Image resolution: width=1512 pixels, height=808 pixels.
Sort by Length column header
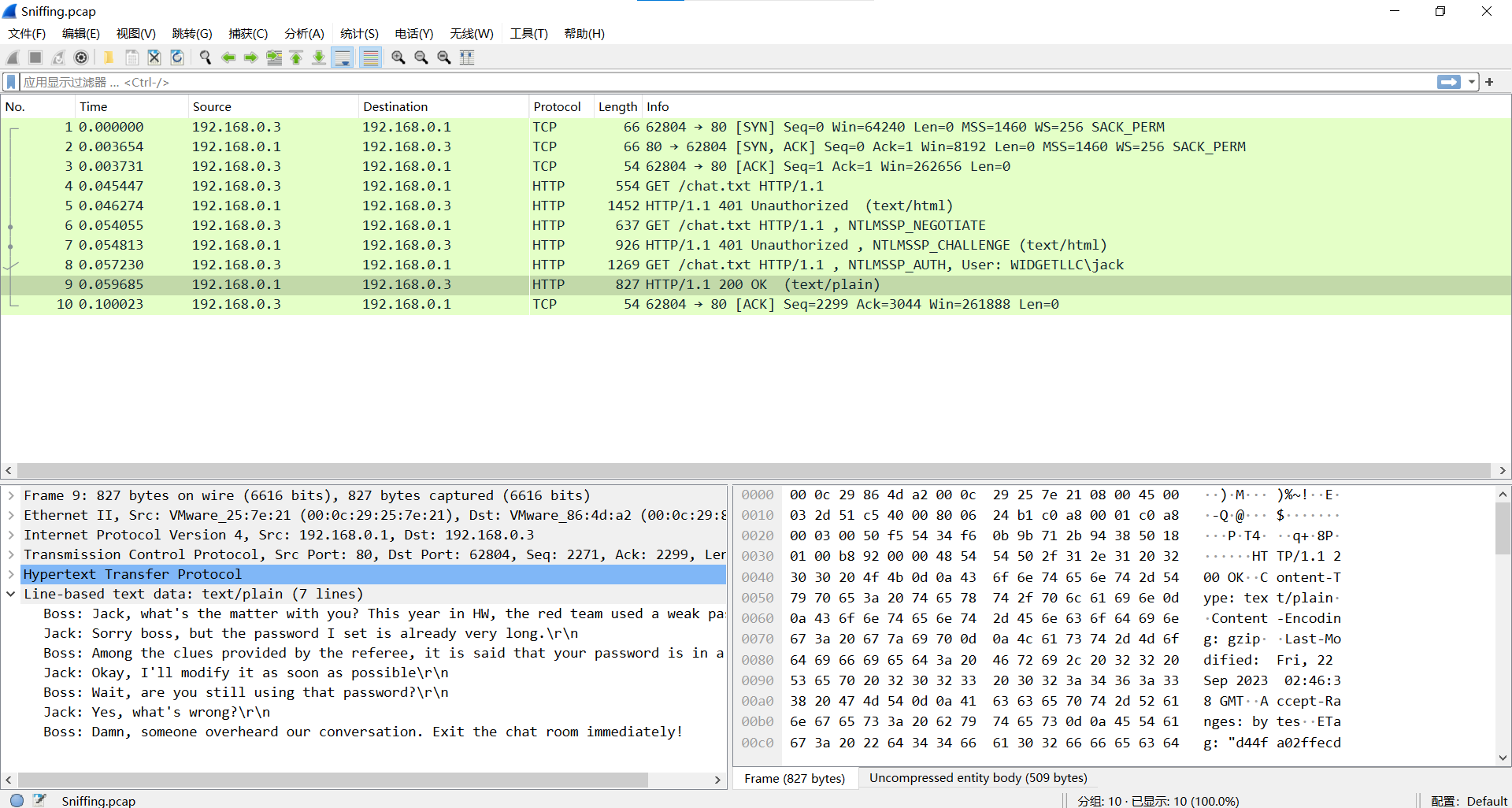coord(618,107)
